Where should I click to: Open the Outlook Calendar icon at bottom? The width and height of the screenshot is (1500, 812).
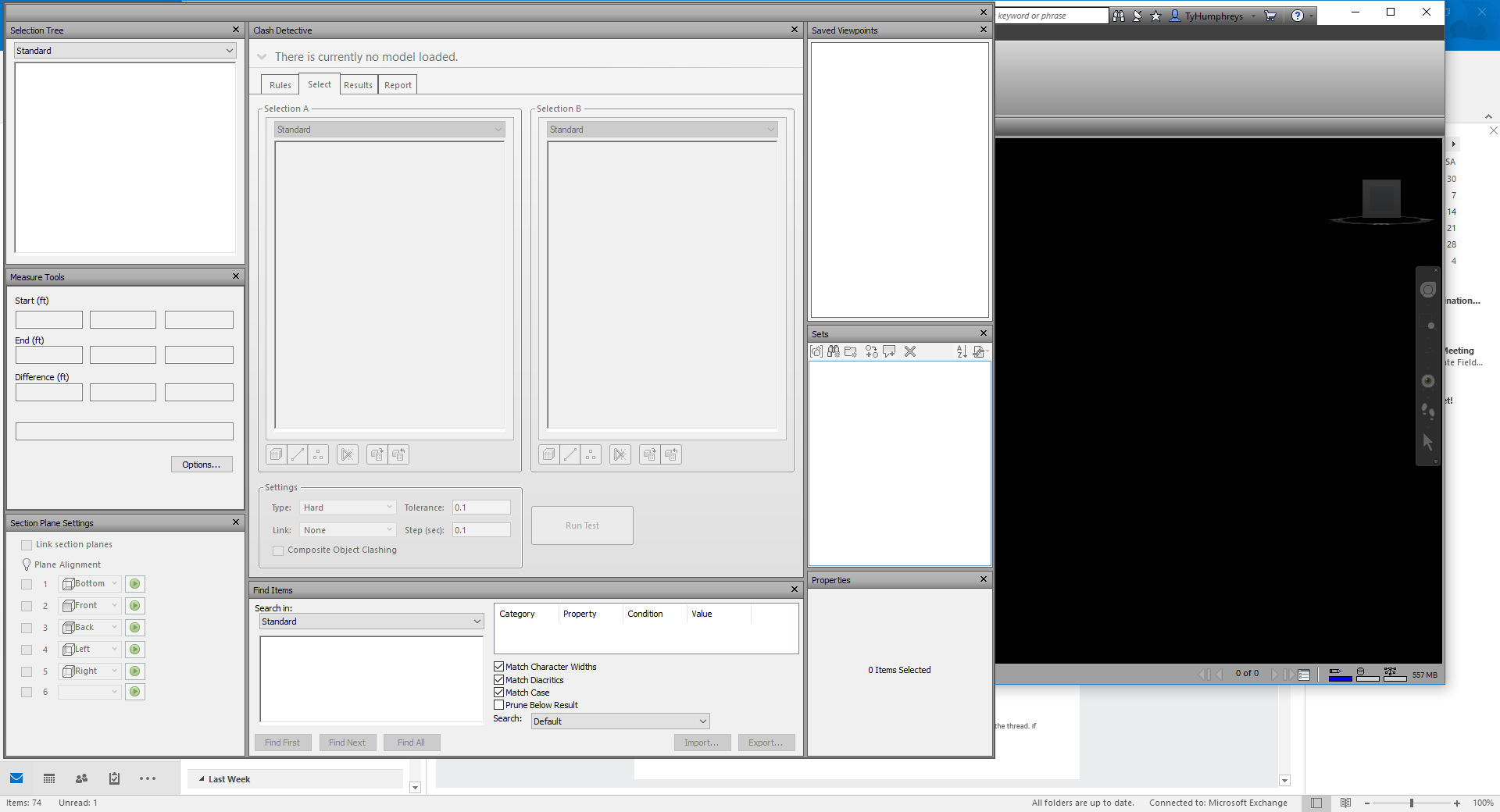[x=48, y=778]
